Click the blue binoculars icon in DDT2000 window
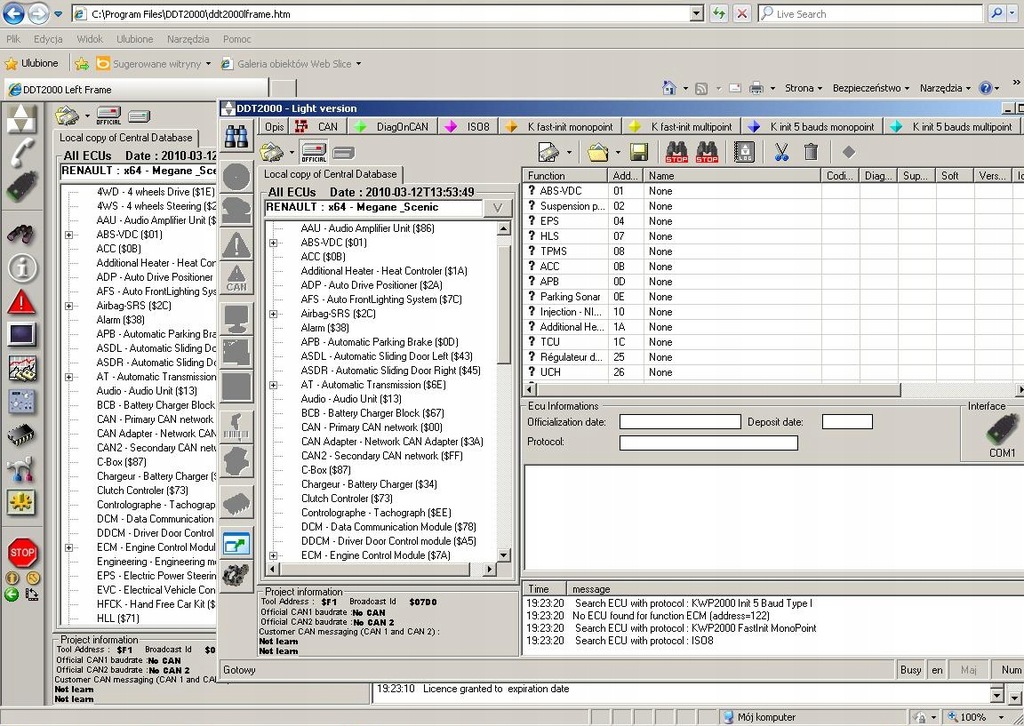The width and height of the screenshot is (1024, 726). pos(236,137)
